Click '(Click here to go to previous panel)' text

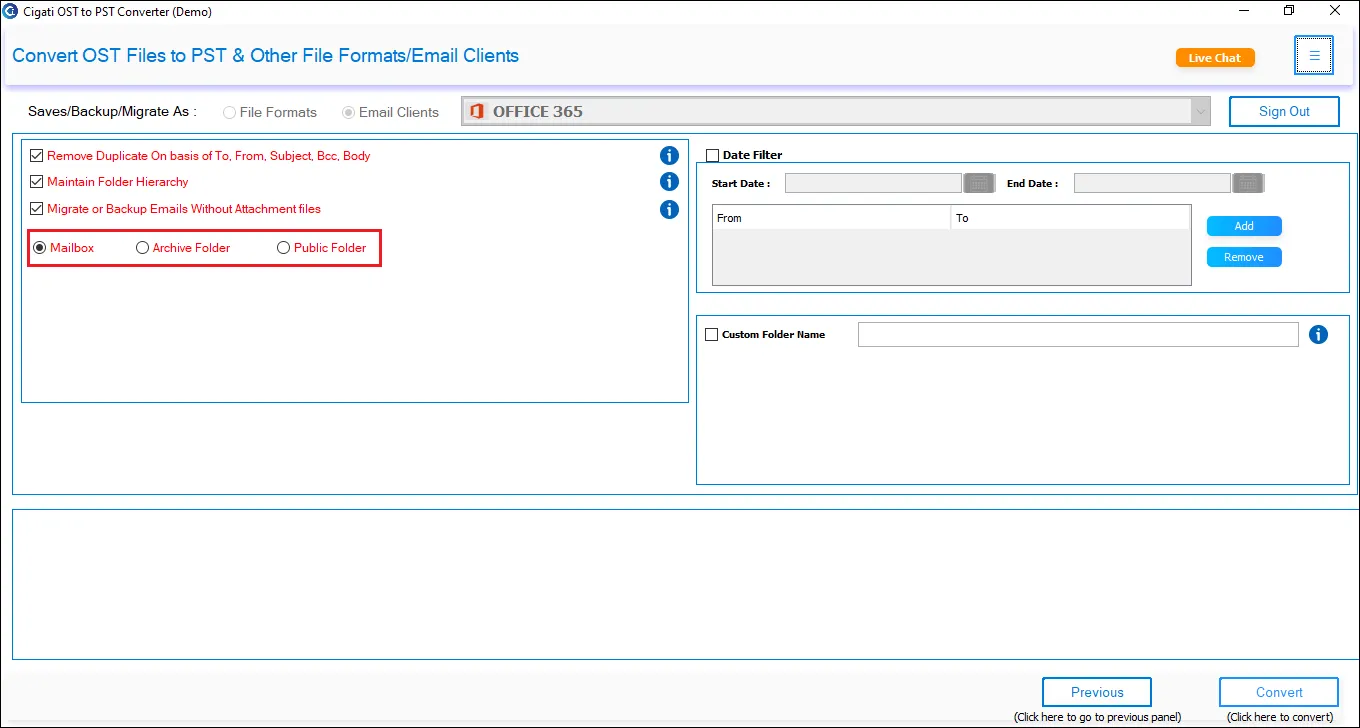(1097, 717)
